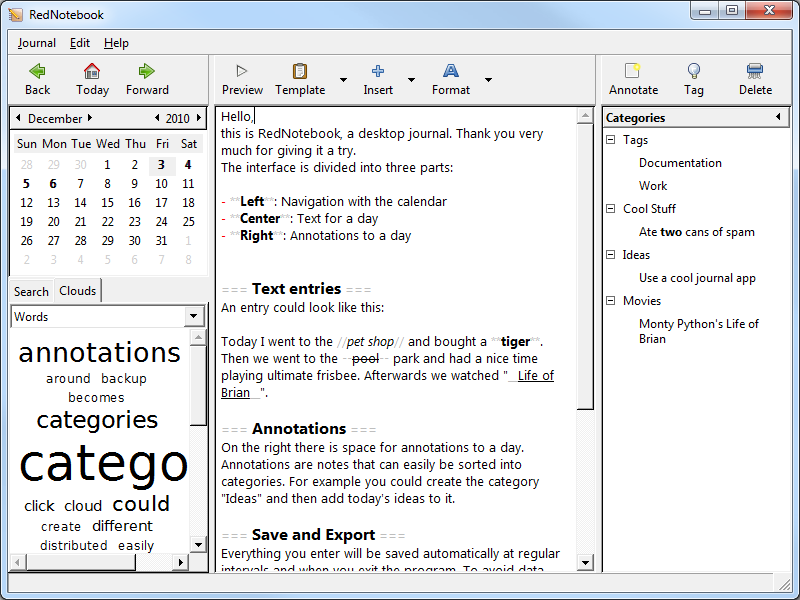This screenshot has width=800, height=600.
Task: Click the 'Save and Export' heading text
Action: point(313,535)
